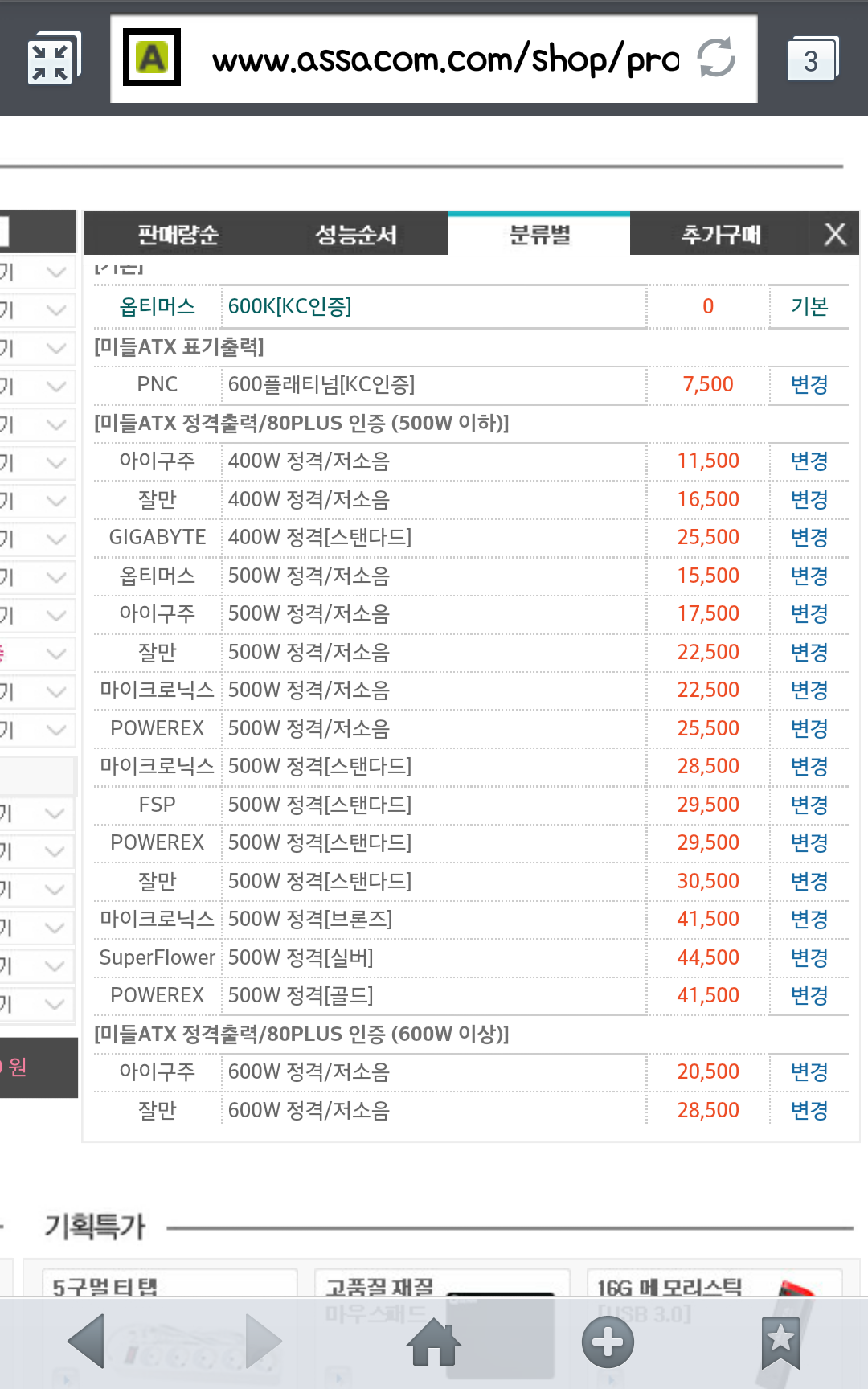
Task: Tap 변경 for GIGABYTE 400W 스탠다드
Action: (x=809, y=537)
